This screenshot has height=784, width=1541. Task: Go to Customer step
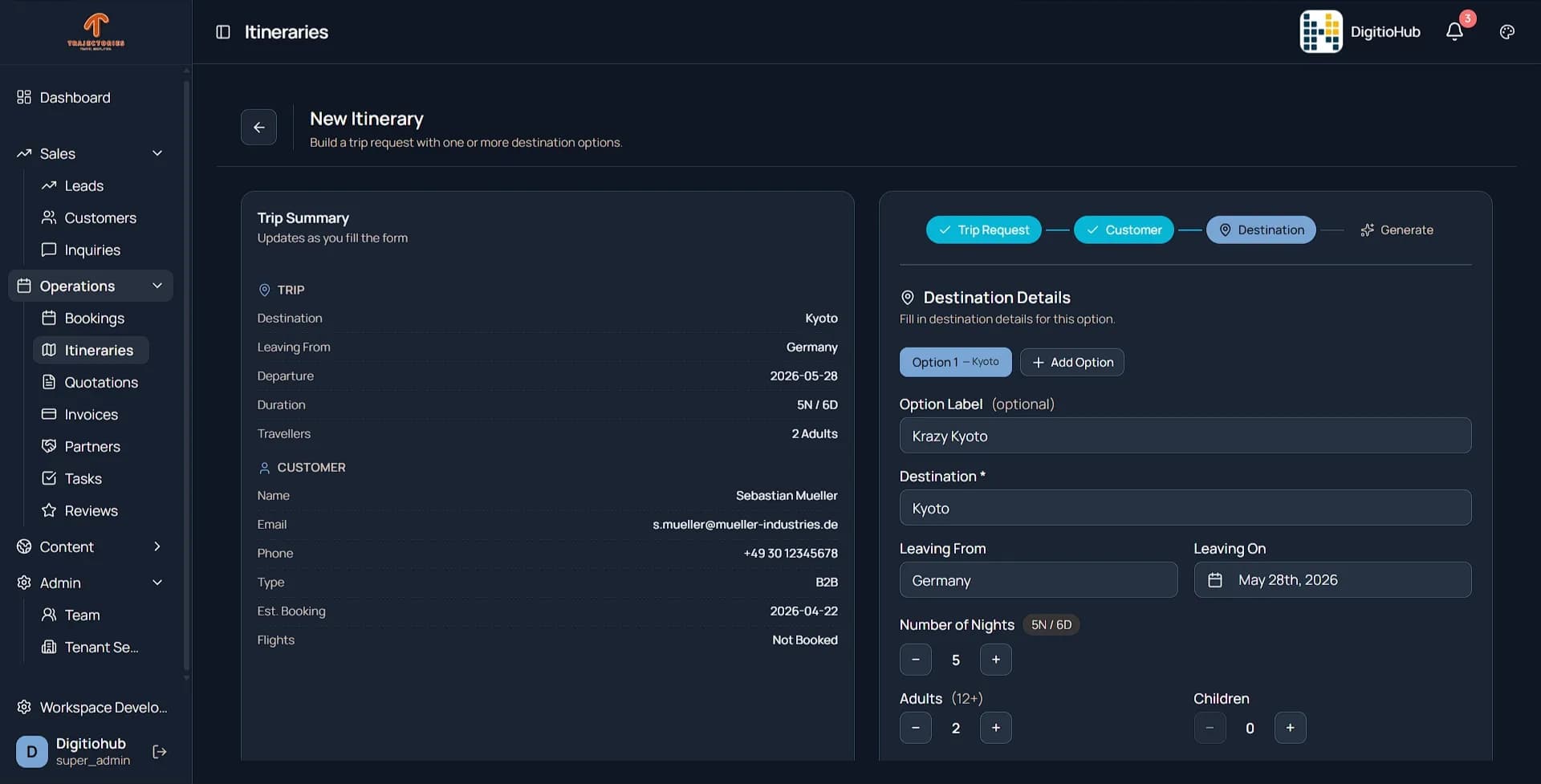tap(1124, 230)
